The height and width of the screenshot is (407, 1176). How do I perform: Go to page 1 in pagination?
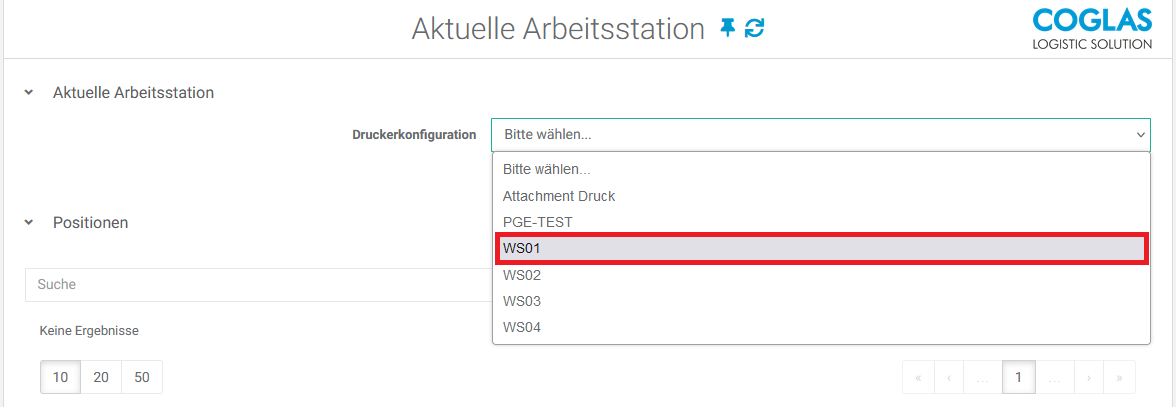point(1018,377)
